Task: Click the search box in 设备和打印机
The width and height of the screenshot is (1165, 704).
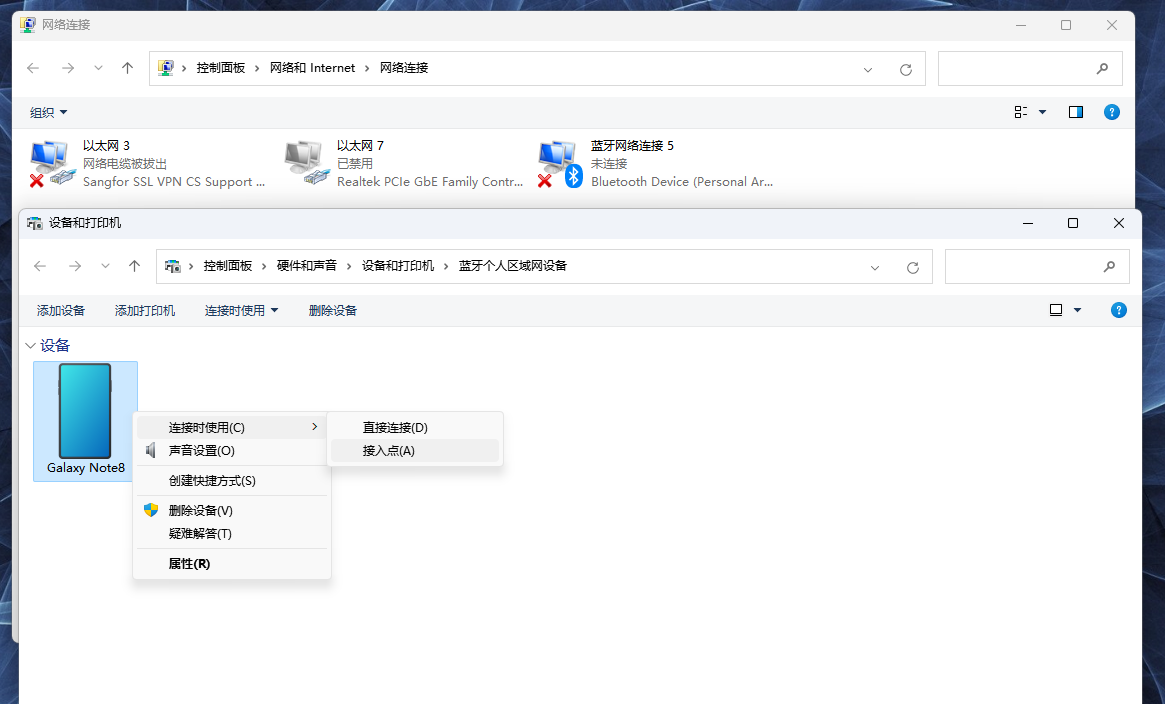Action: point(1025,267)
